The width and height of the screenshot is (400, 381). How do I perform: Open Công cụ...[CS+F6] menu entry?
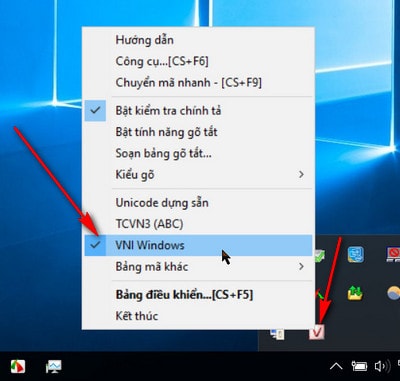[198, 61]
